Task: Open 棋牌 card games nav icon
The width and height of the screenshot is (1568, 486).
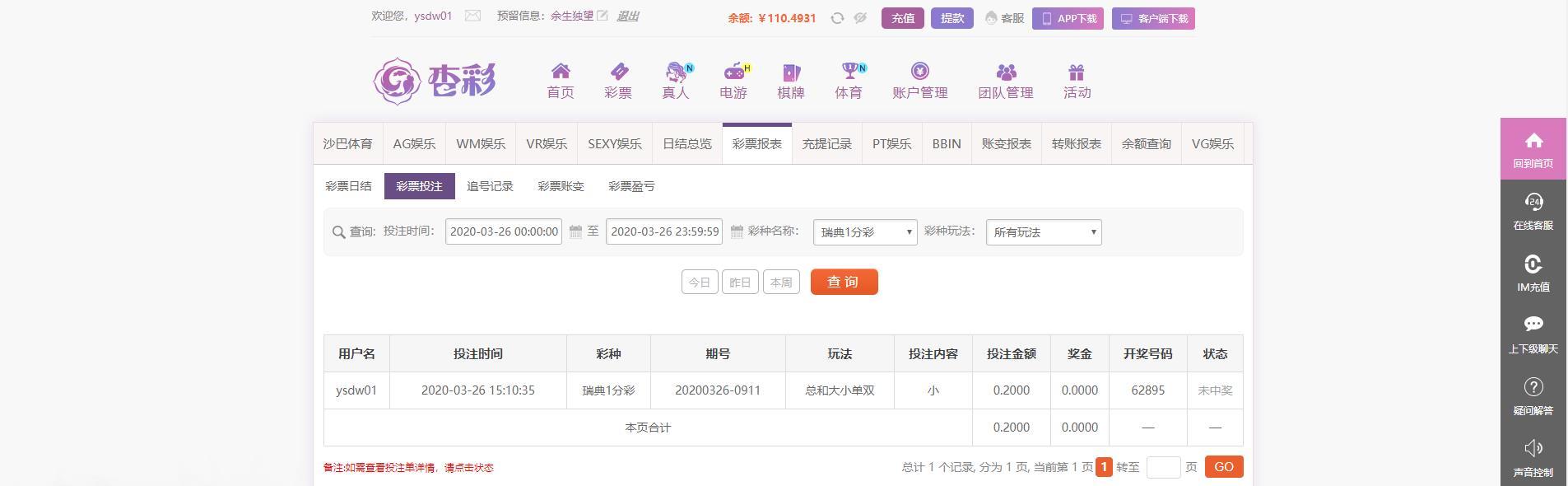Action: [791, 81]
